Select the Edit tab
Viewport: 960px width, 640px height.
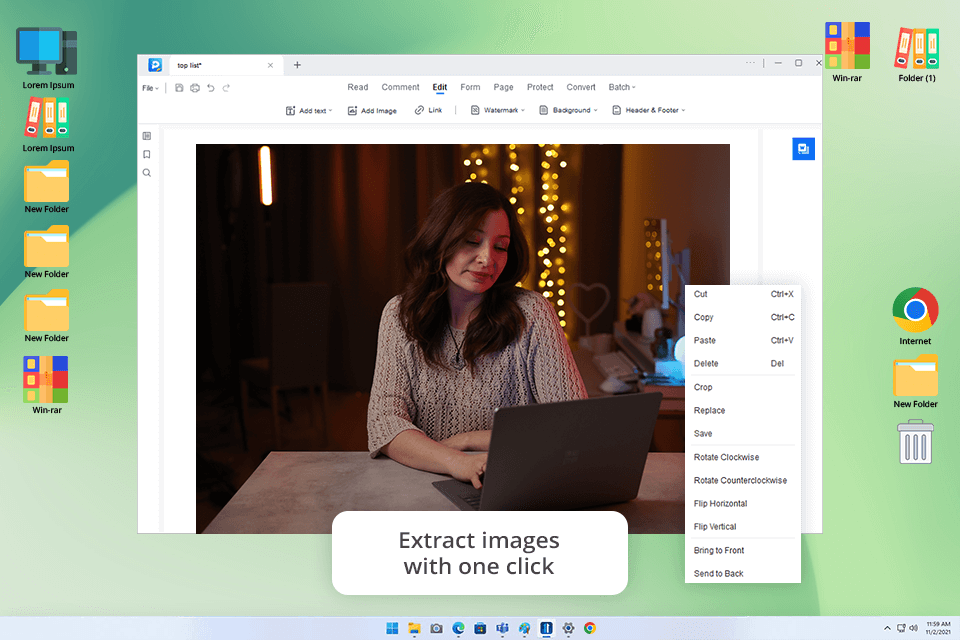tap(440, 87)
